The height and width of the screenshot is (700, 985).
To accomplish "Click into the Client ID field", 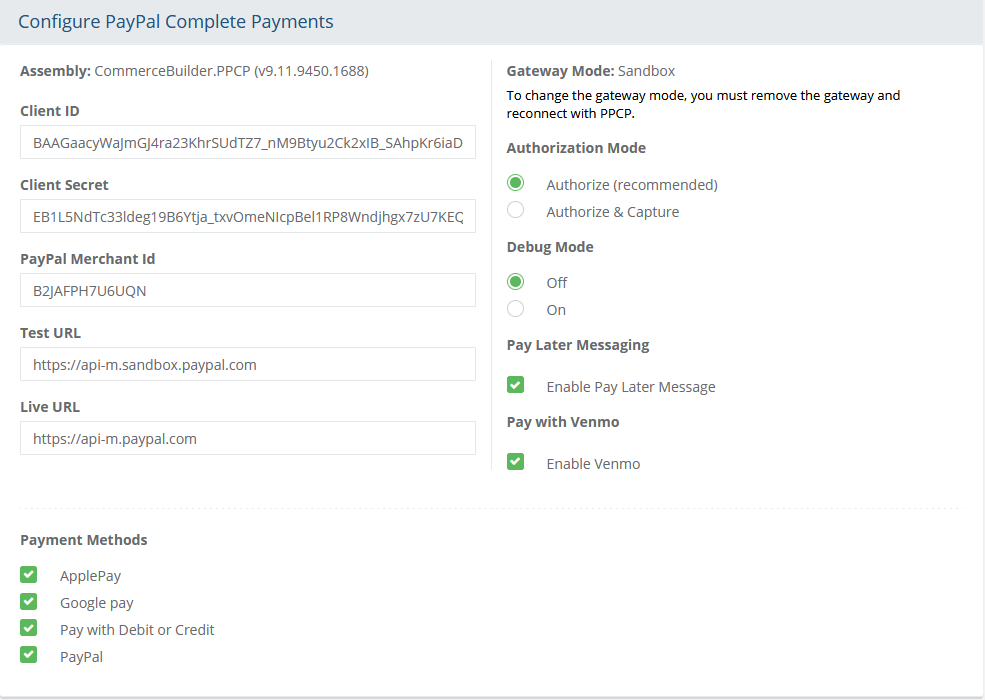I will [247, 143].
